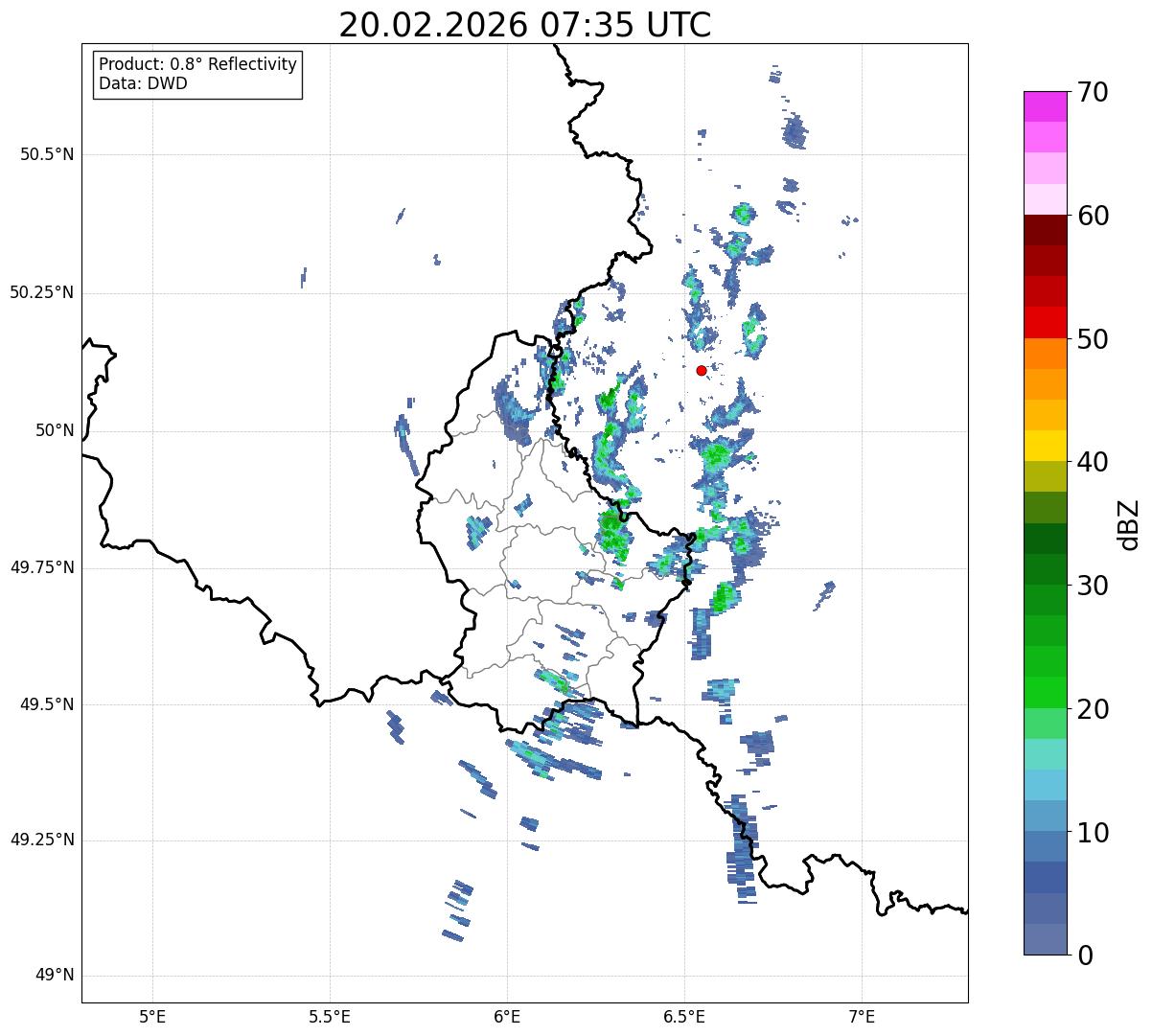
Task: Click the colorbar tick label 40
Action: click(1093, 462)
